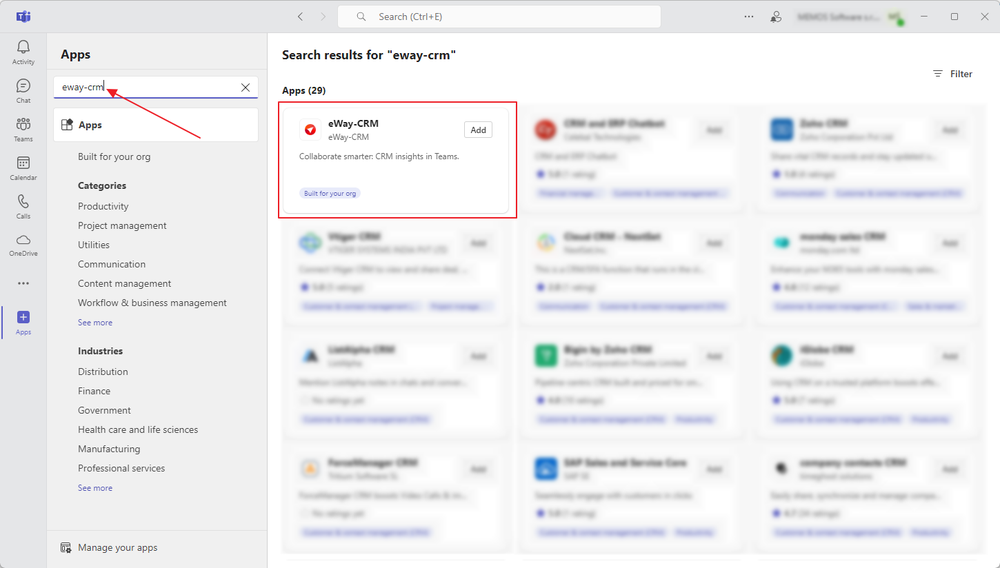This screenshot has height=568, width=1000.
Task: Clear the eway-crm search text
Action: tap(245, 88)
